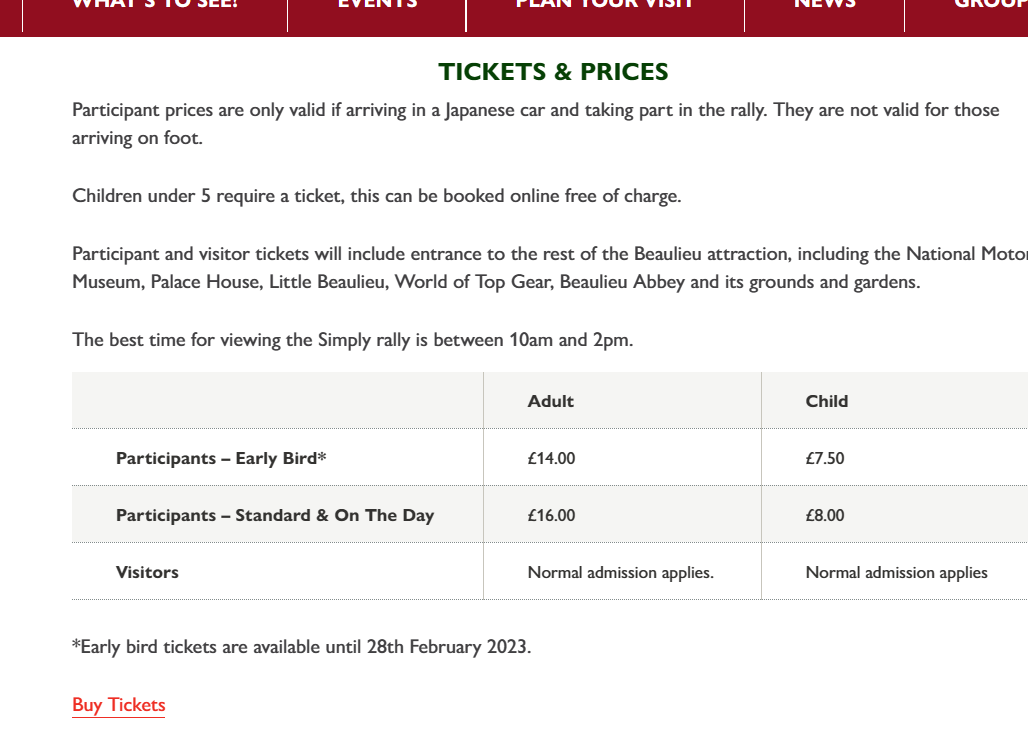Follow the Buy Tickets link

118,705
